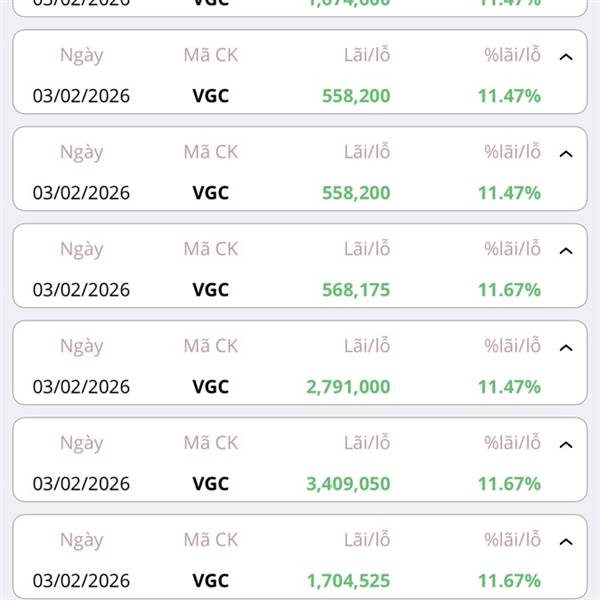Tap VGC ticker in the 3,409,050 card

coord(210,484)
